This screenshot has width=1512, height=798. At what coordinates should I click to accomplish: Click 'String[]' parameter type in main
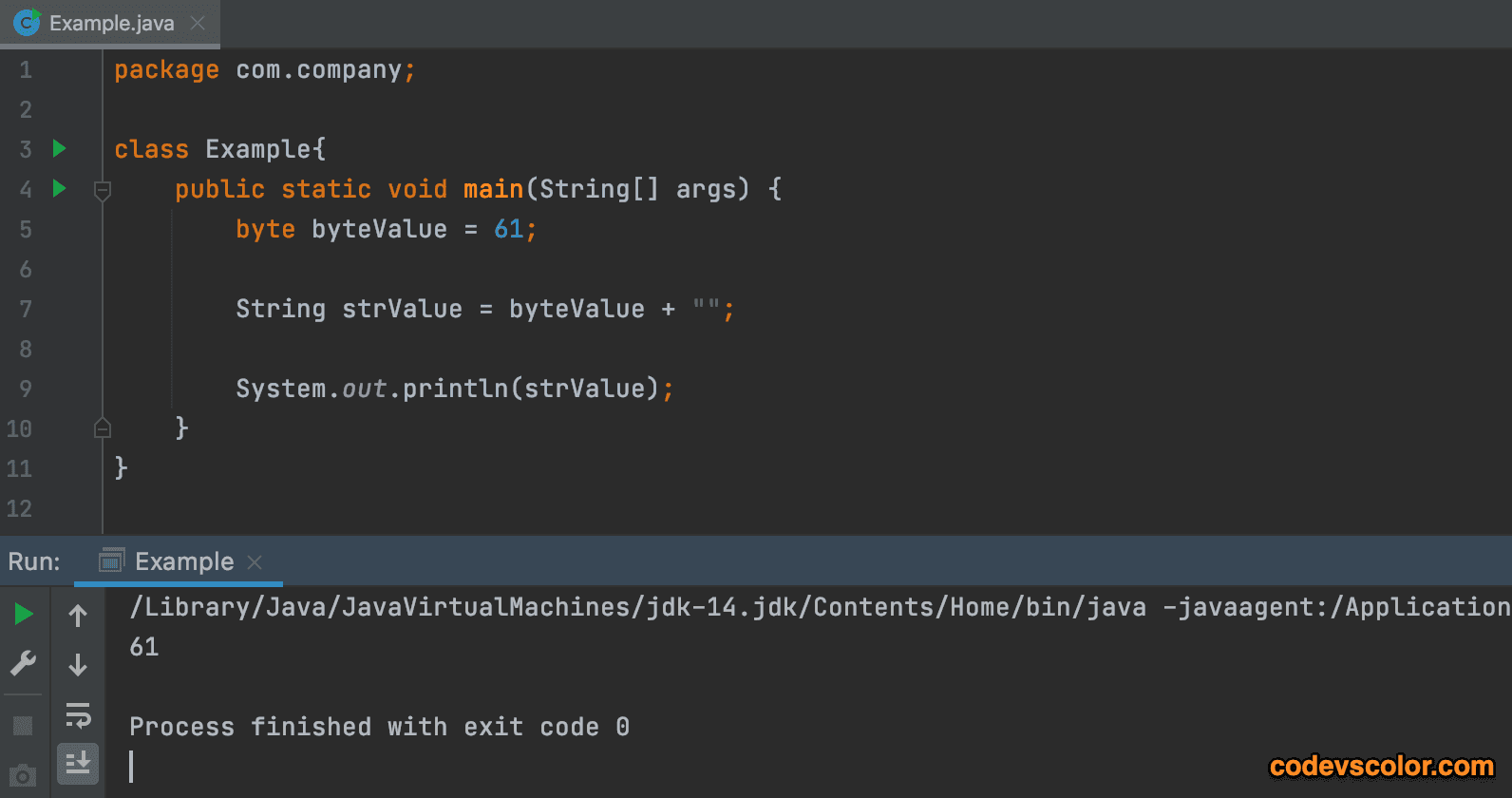[599, 189]
